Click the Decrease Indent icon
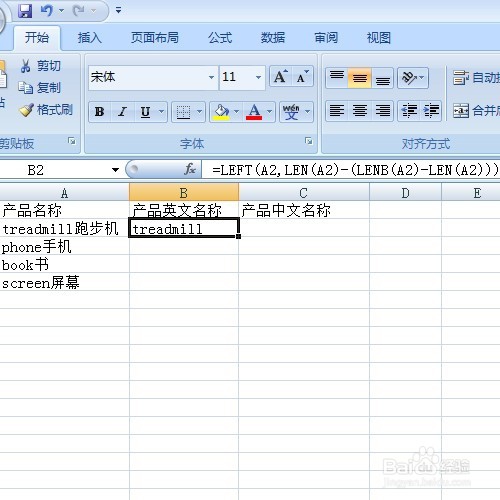 (x=409, y=111)
